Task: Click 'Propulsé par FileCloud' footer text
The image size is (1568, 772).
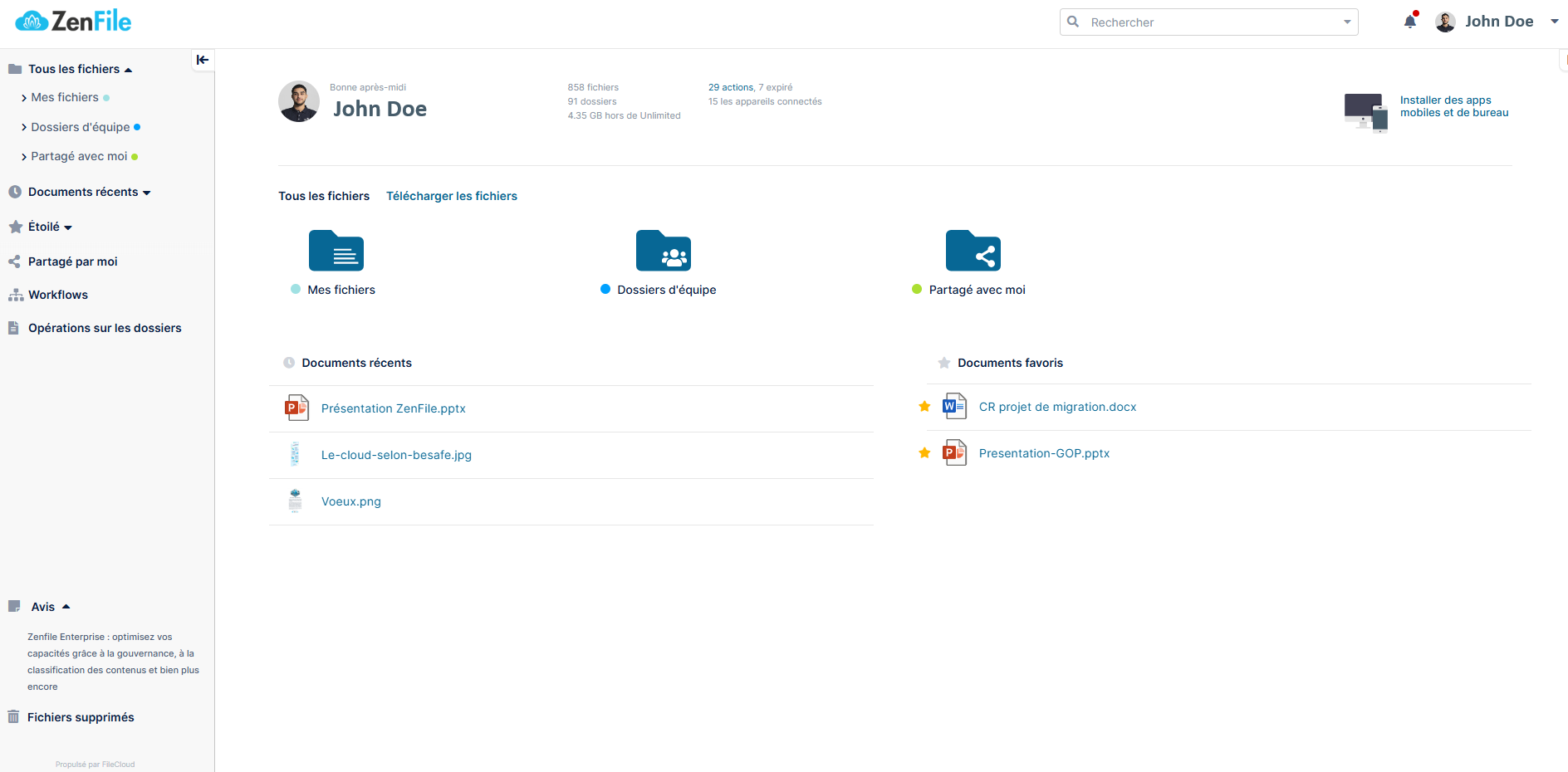Action: click(95, 765)
